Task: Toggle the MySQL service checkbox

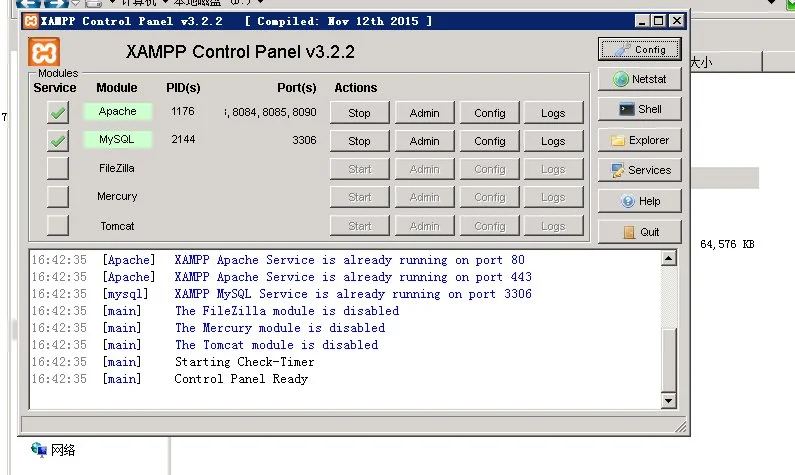Action: [x=58, y=141]
